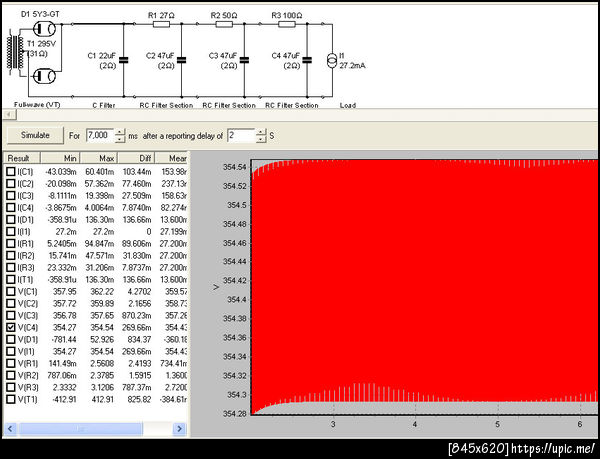Screen dimensions: 600x459
Task: Select capacitor C4 47uF symbol
Action: click(307, 60)
